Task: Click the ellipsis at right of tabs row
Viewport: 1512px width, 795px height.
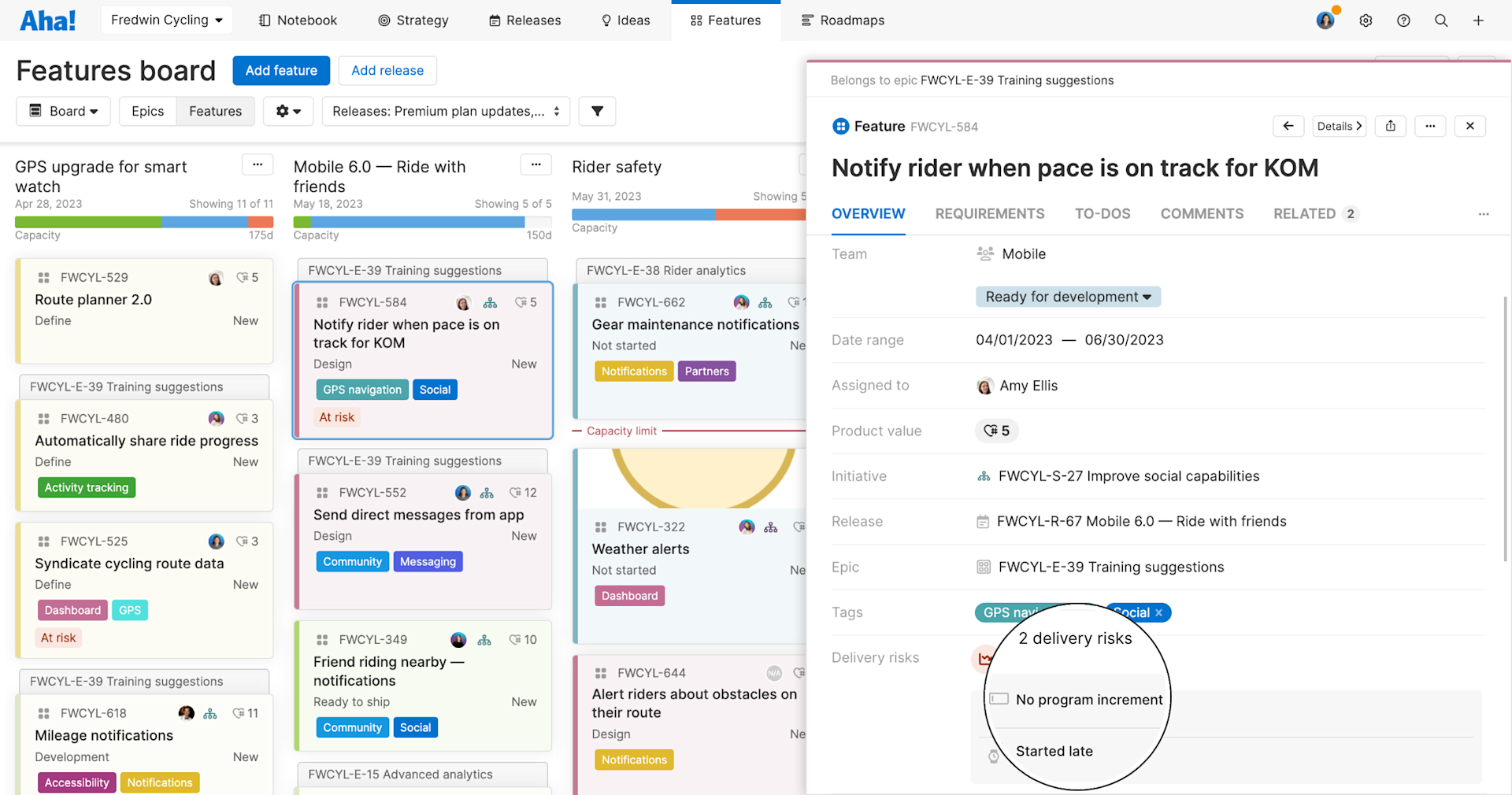Action: (x=1484, y=214)
